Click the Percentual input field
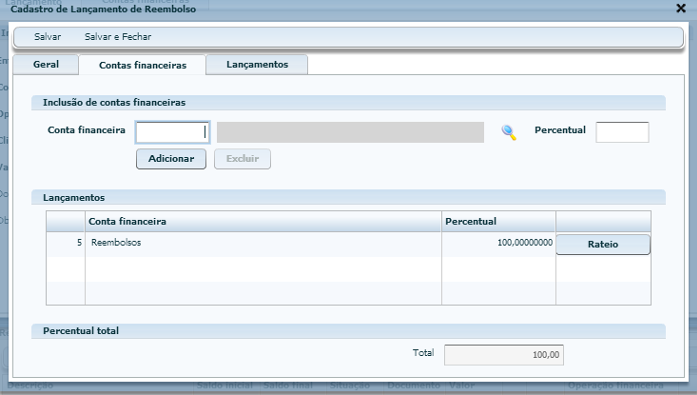The width and height of the screenshot is (697, 395). point(622,132)
